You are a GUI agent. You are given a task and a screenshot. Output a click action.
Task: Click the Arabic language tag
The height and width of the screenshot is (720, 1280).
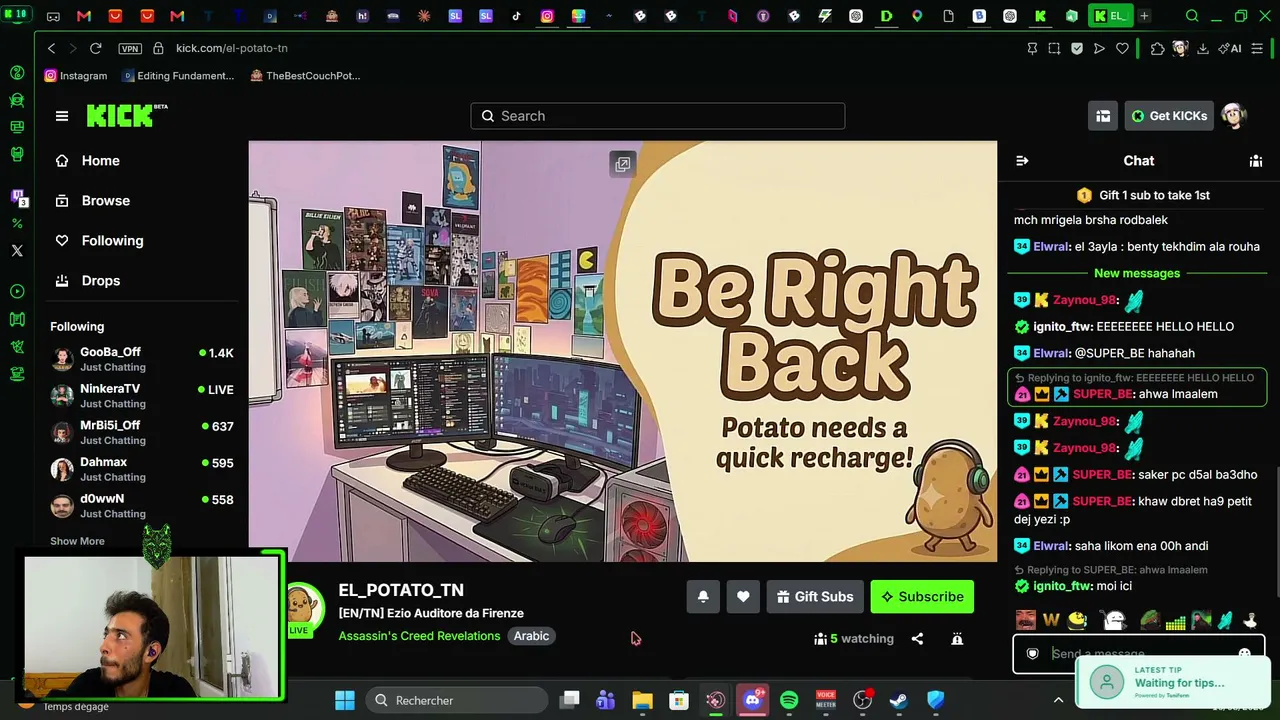point(531,636)
